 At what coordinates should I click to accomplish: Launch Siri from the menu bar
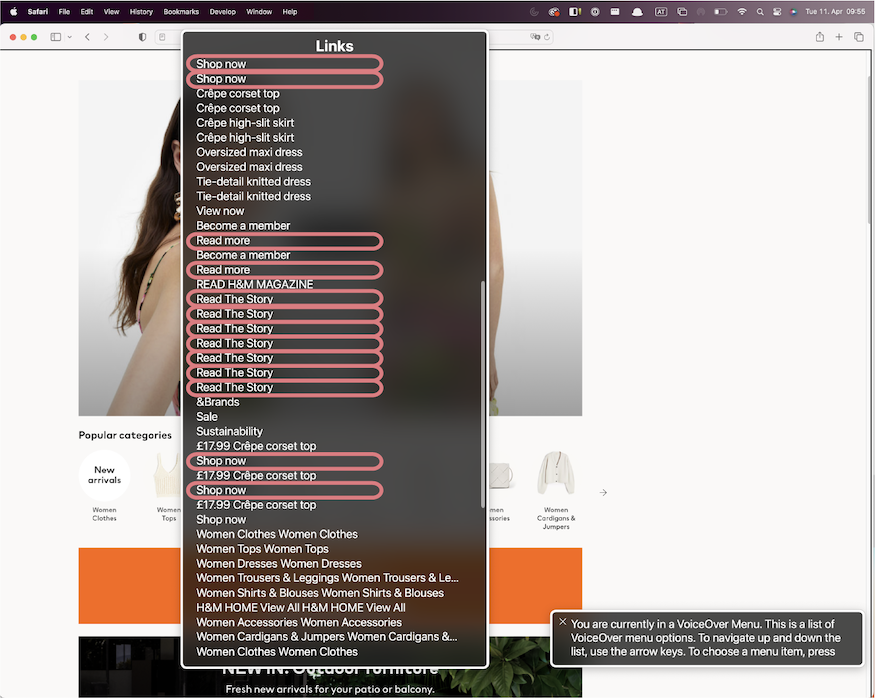click(794, 12)
